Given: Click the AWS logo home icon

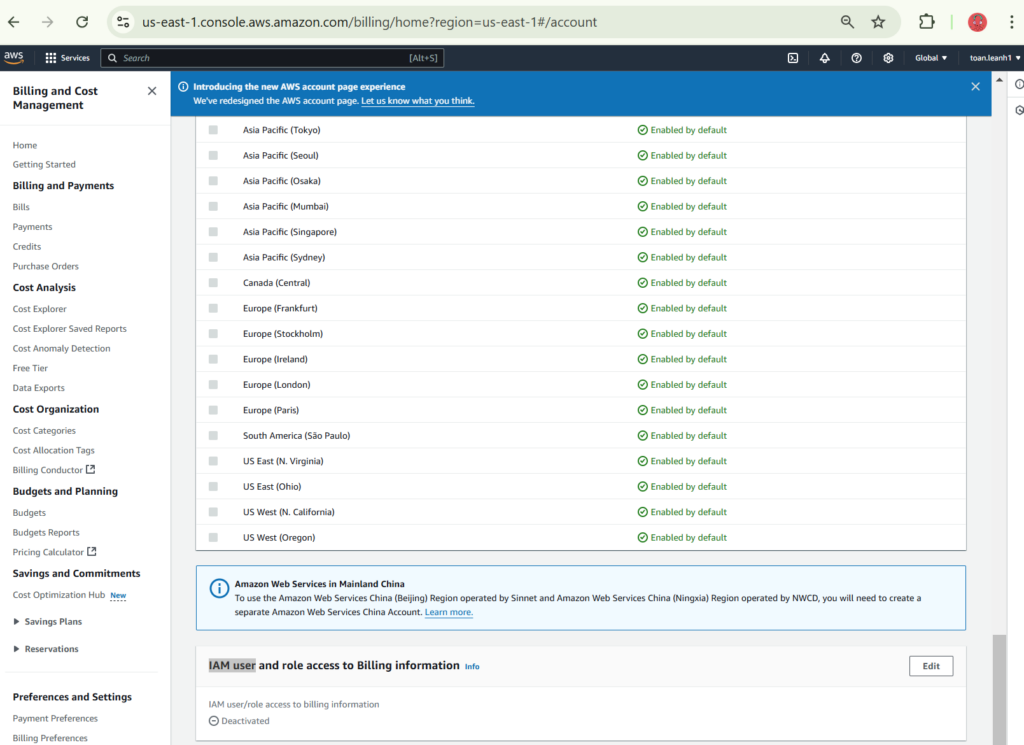Looking at the screenshot, I should coord(14,57).
